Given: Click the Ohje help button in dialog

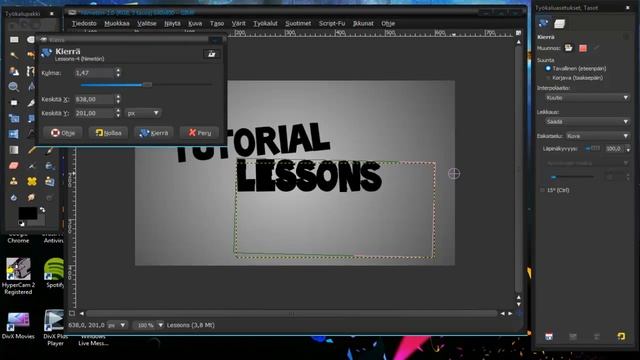Looking at the screenshot, I should [63, 133].
